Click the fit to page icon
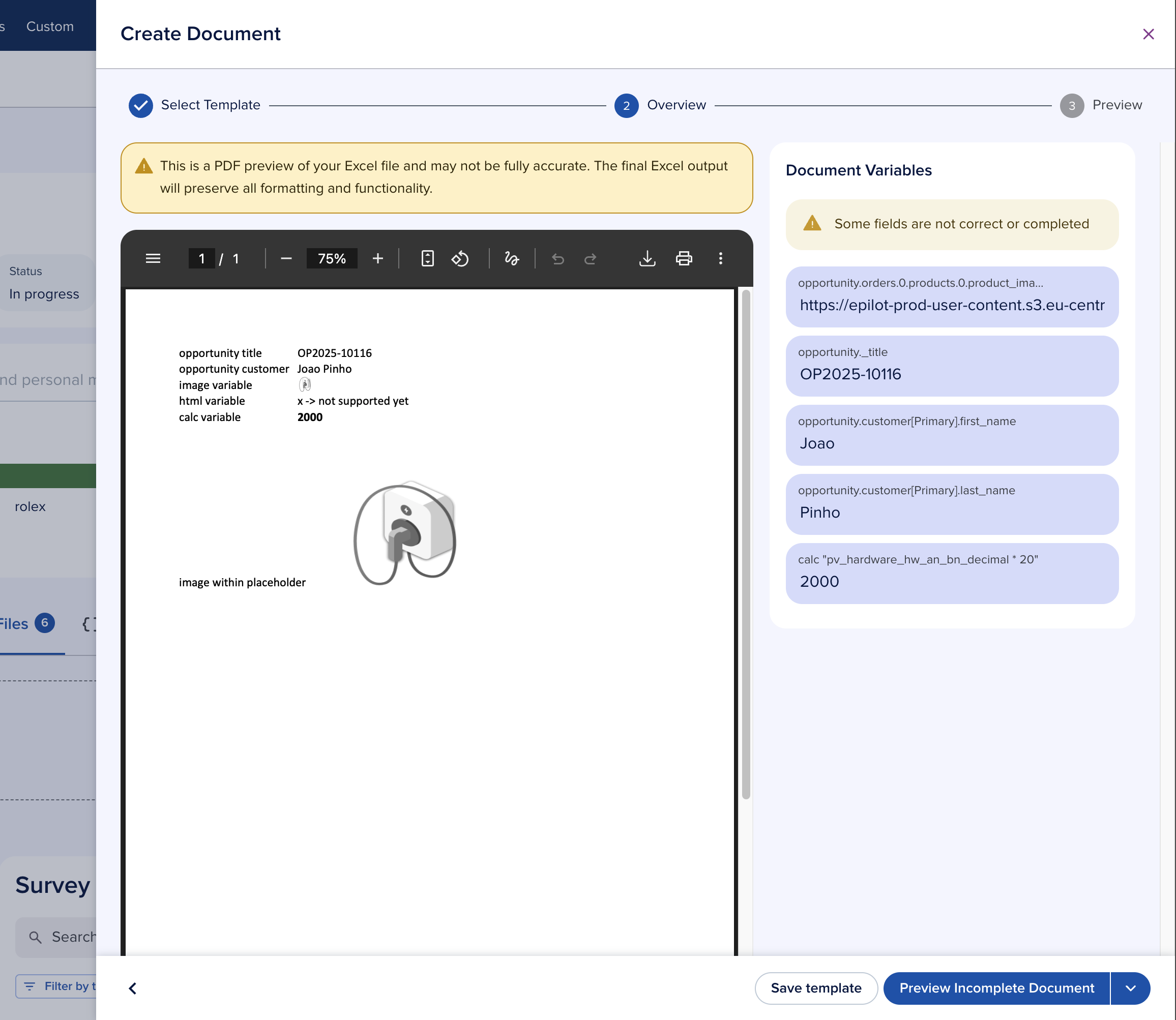This screenshot has width=1176, height=1020. coord(427,258)
